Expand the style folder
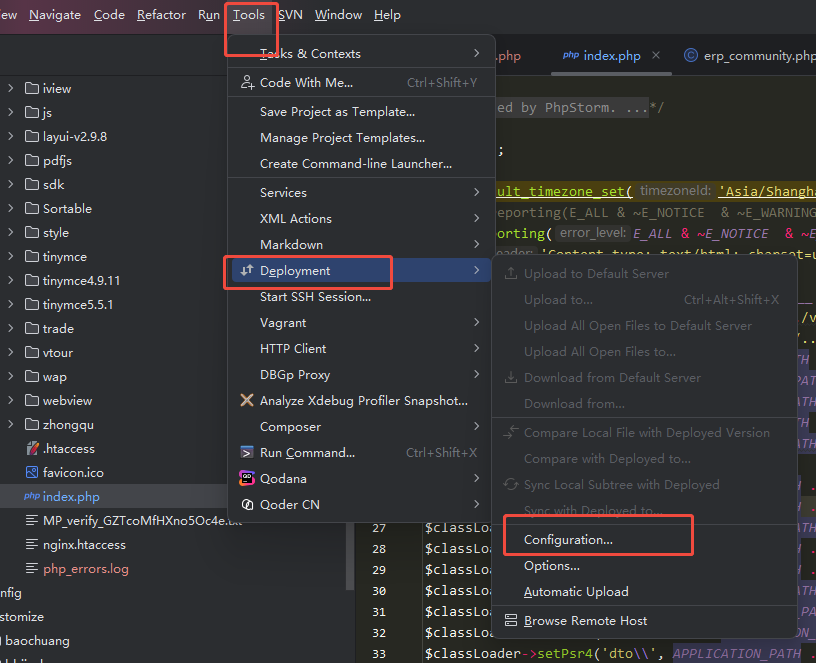816x663 pixels. [10, 232]
